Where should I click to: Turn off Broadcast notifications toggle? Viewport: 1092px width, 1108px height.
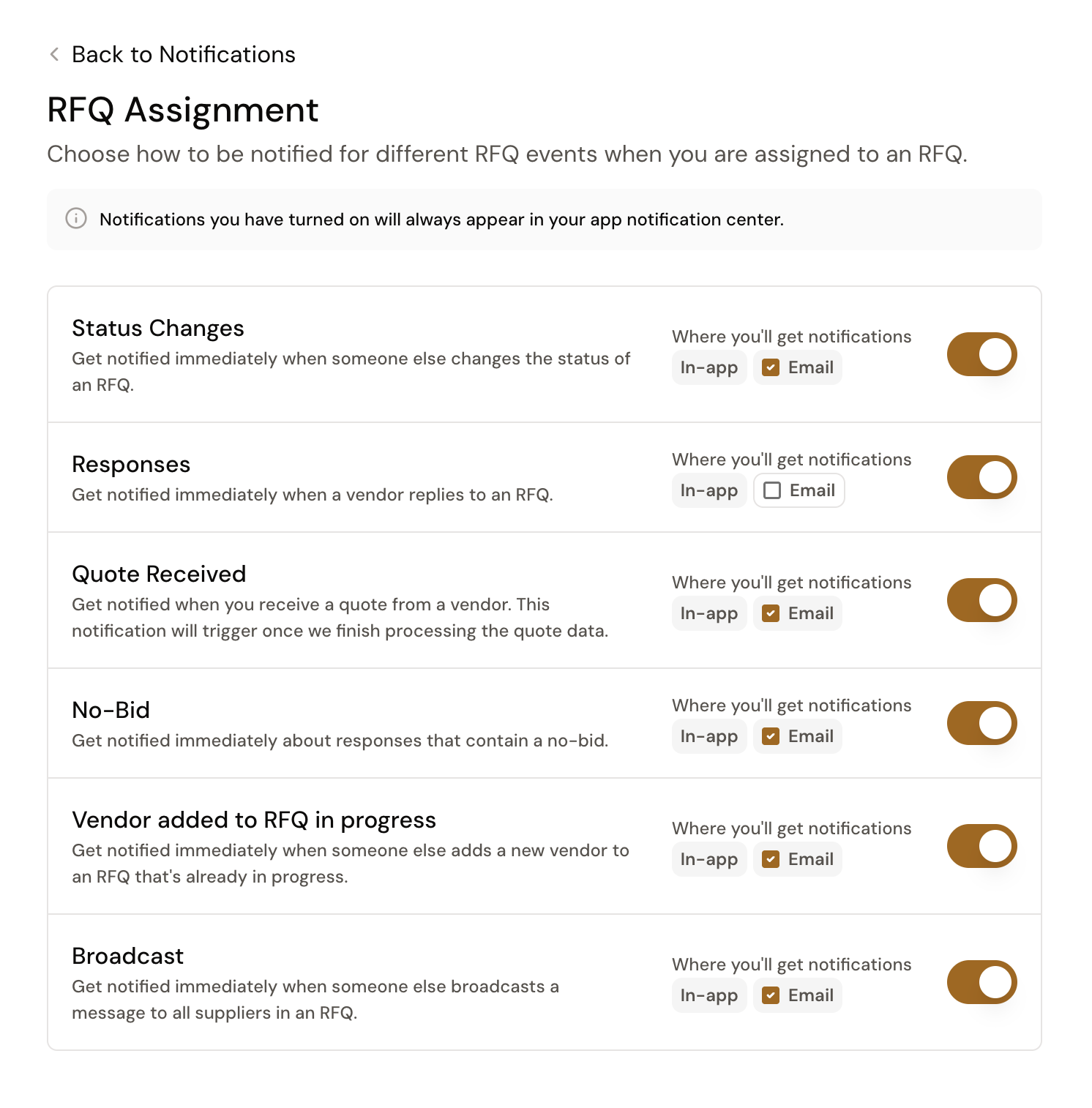[x=981, y=983]
